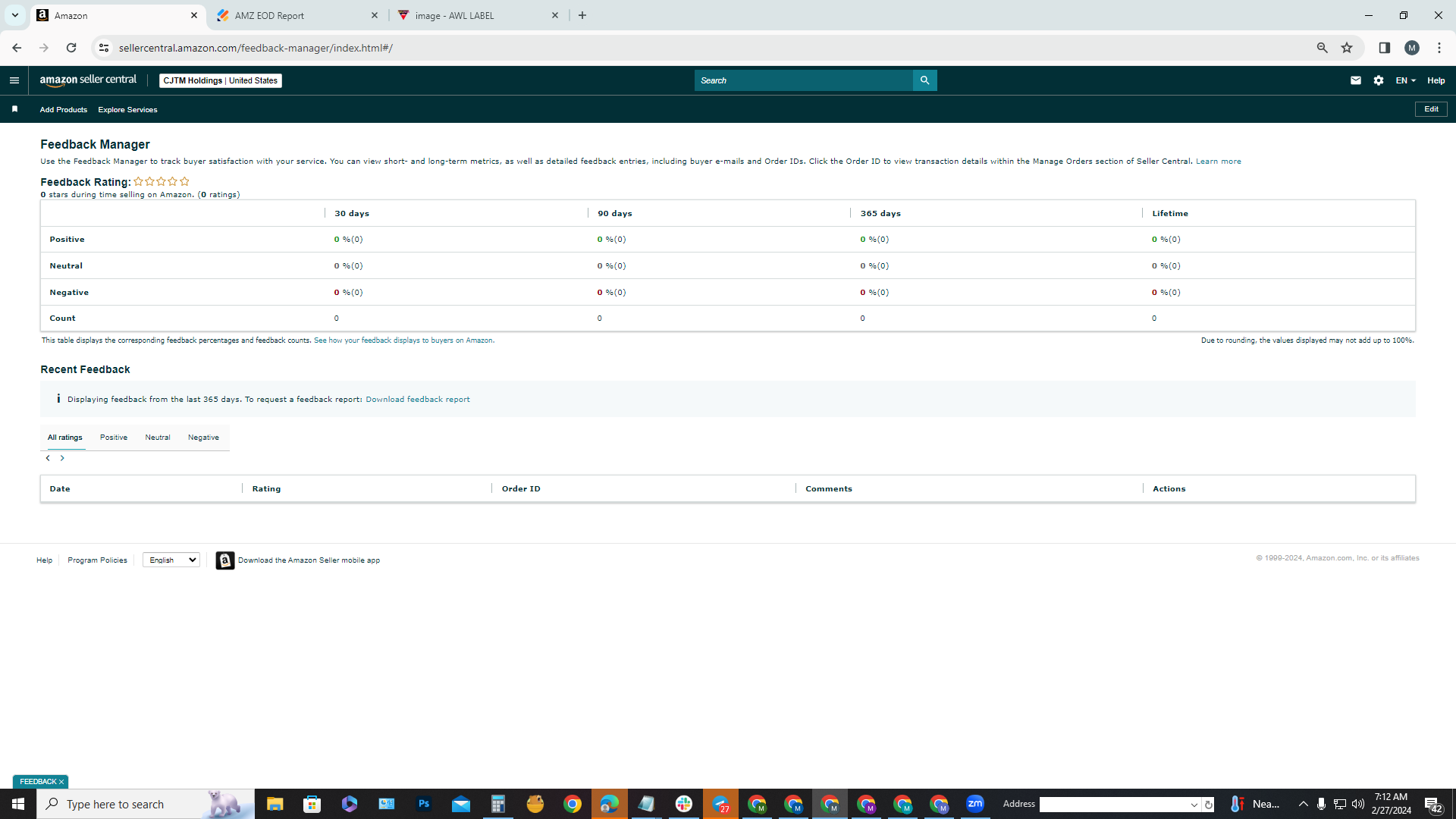Switch to the AMZ EOD Report tab
The height and width of the screenshot is (819, 1456).
coord(296,15)
